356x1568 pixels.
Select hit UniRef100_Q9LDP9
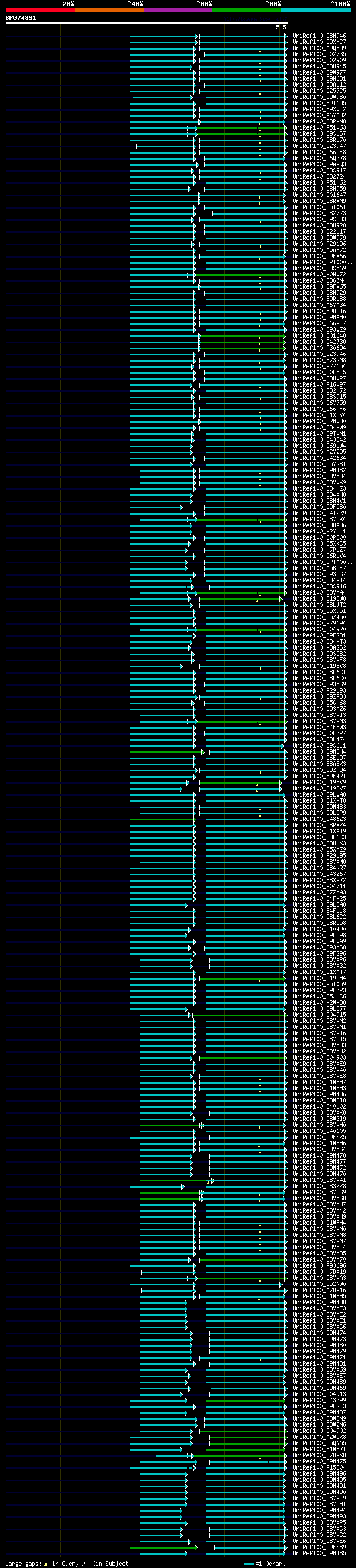point(319,813)
